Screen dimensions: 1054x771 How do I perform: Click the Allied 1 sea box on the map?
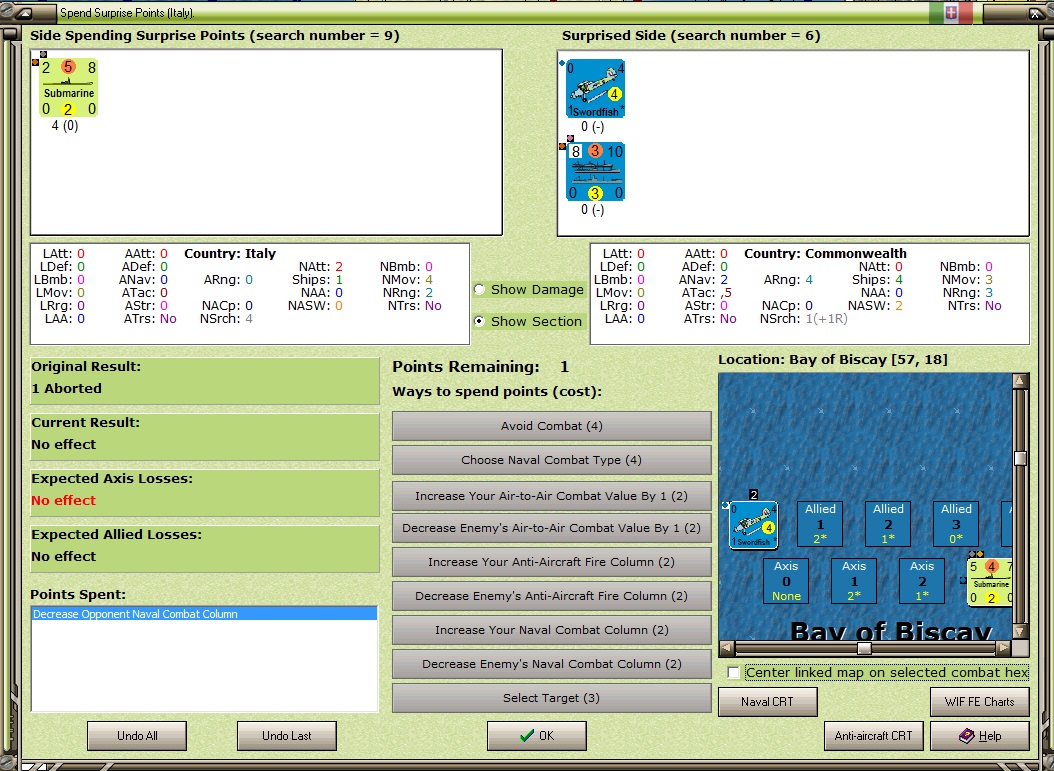820,524
